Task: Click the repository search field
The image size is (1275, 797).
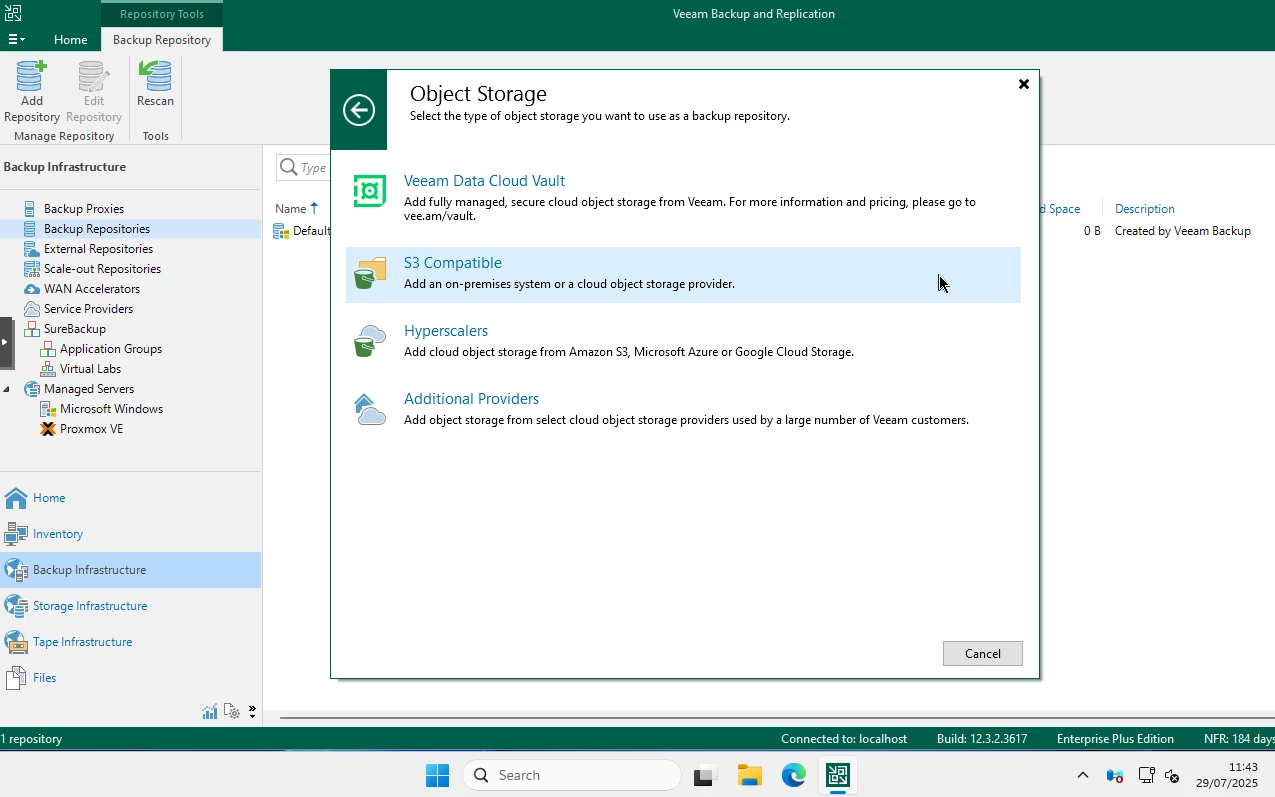Action: (304, 168)
